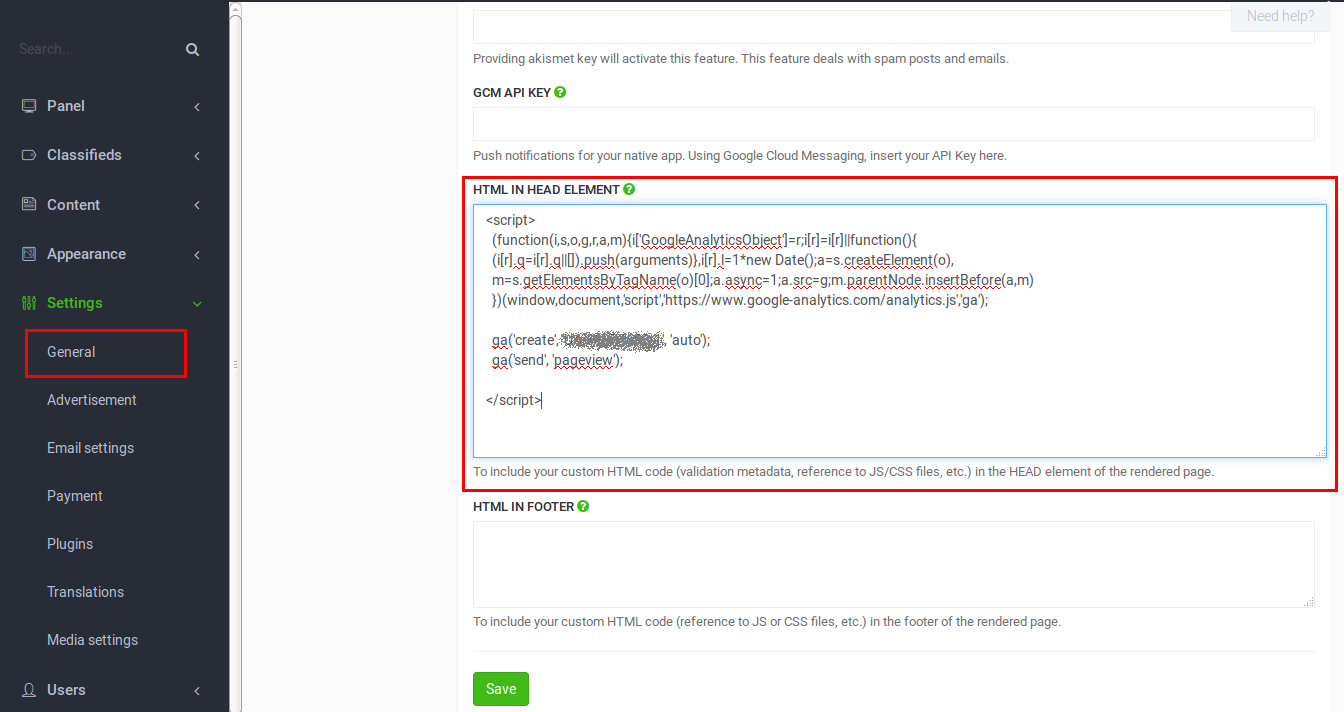Click the Classifieds tag icon

point(29,155)
